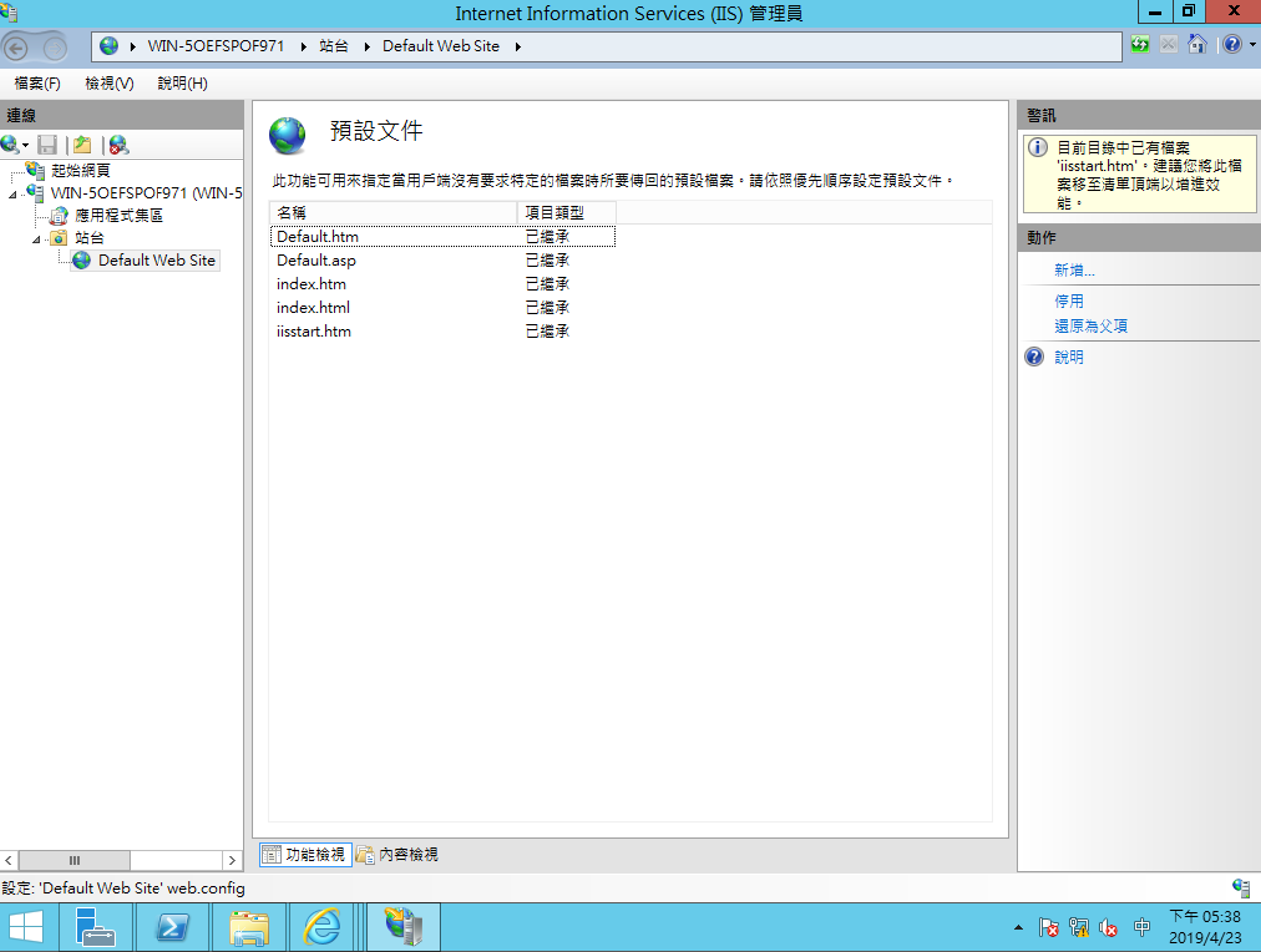Open the Windows Start button
1261x952 pixels.
(x=26, y=928)
